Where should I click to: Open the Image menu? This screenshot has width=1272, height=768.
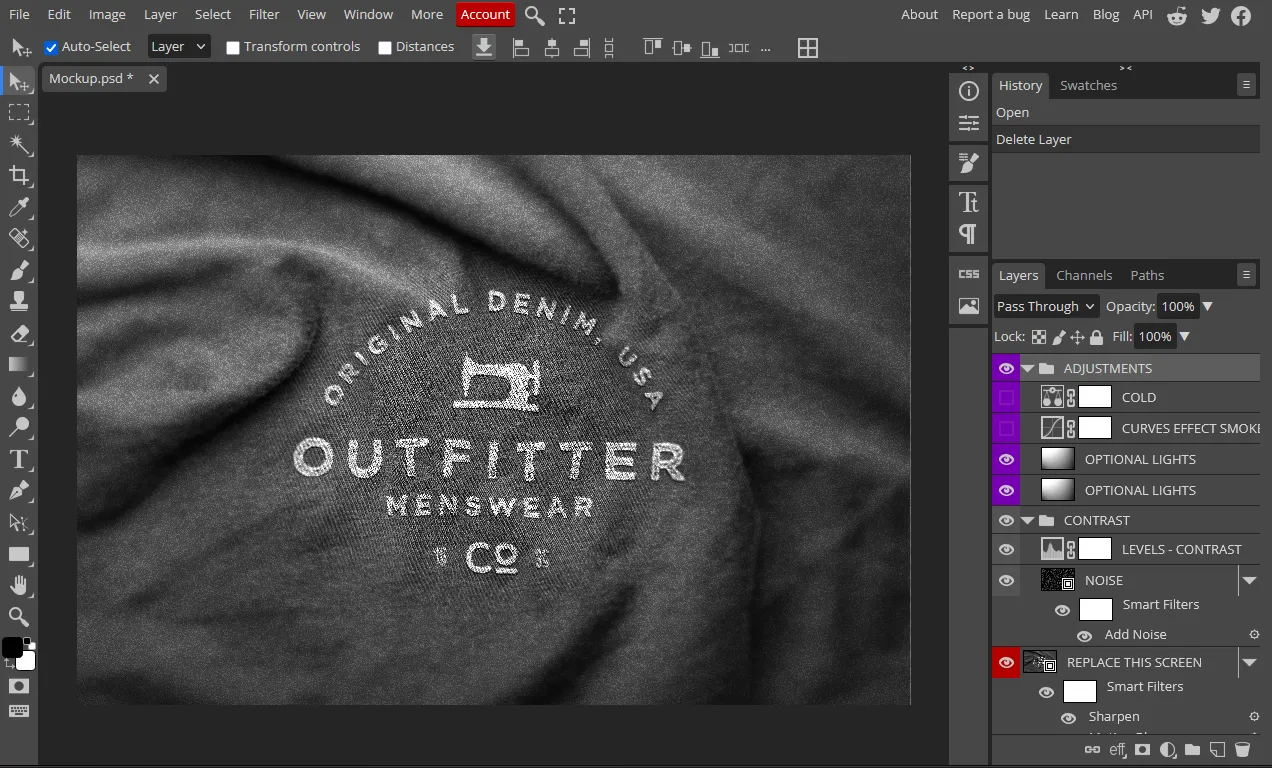pyautogui.click(x=107, y=14)
